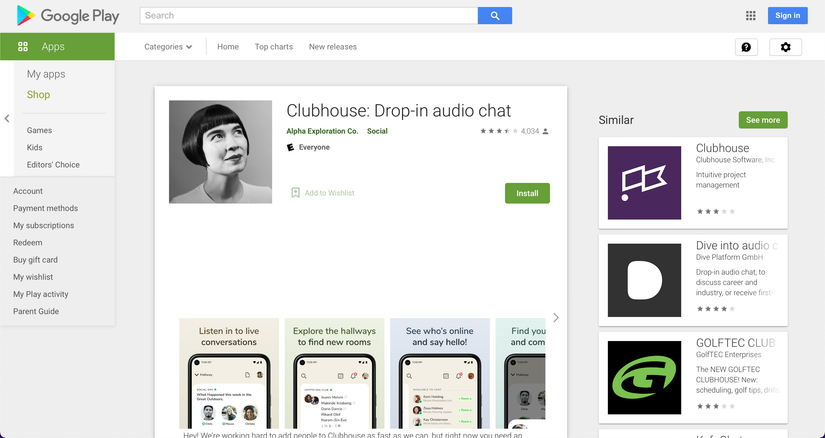Expand the Categories dropdown
The image size is (825, 438).
tap(168, 47)
